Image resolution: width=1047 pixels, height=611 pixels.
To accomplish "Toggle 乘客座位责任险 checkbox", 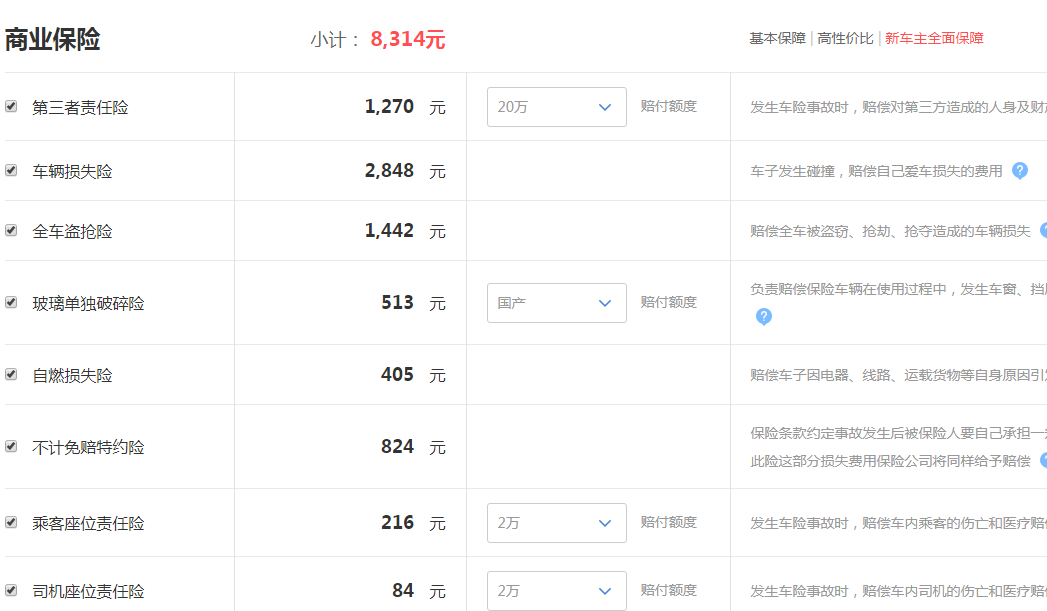I will (11, 522).
